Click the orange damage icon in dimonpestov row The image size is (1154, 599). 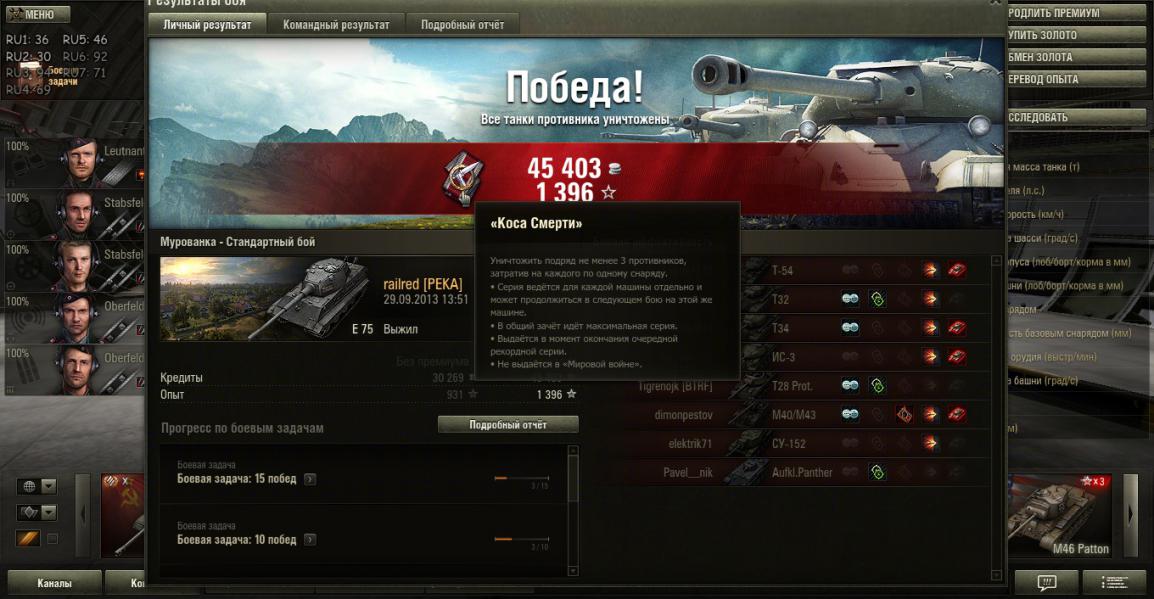pos(905,415)
